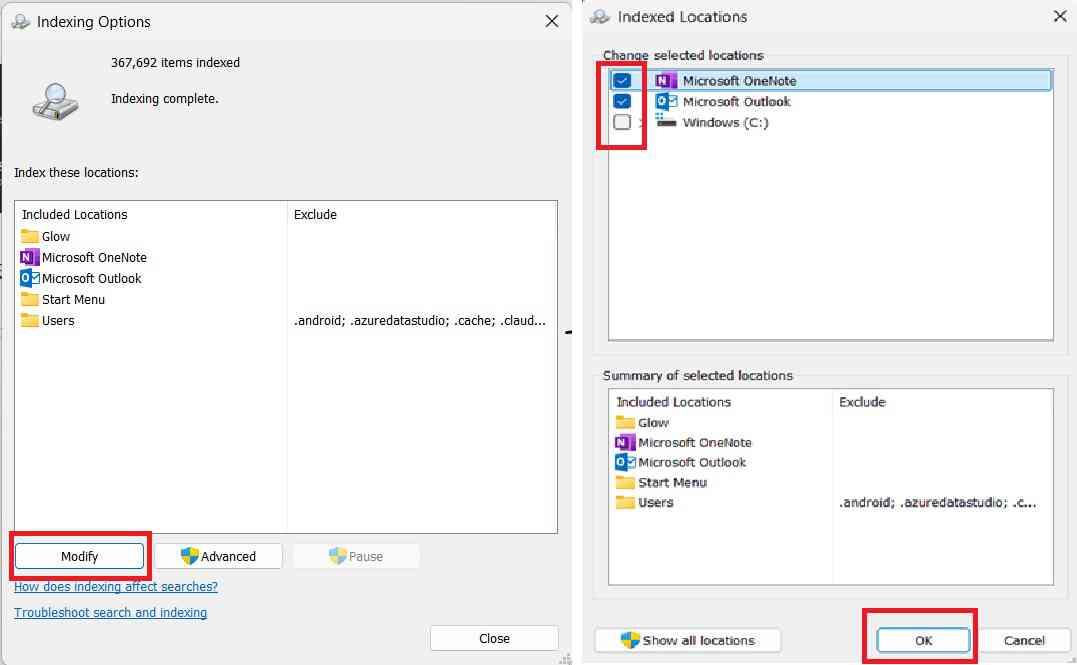
Task: Click the Modify button
Action: [80, 556]
